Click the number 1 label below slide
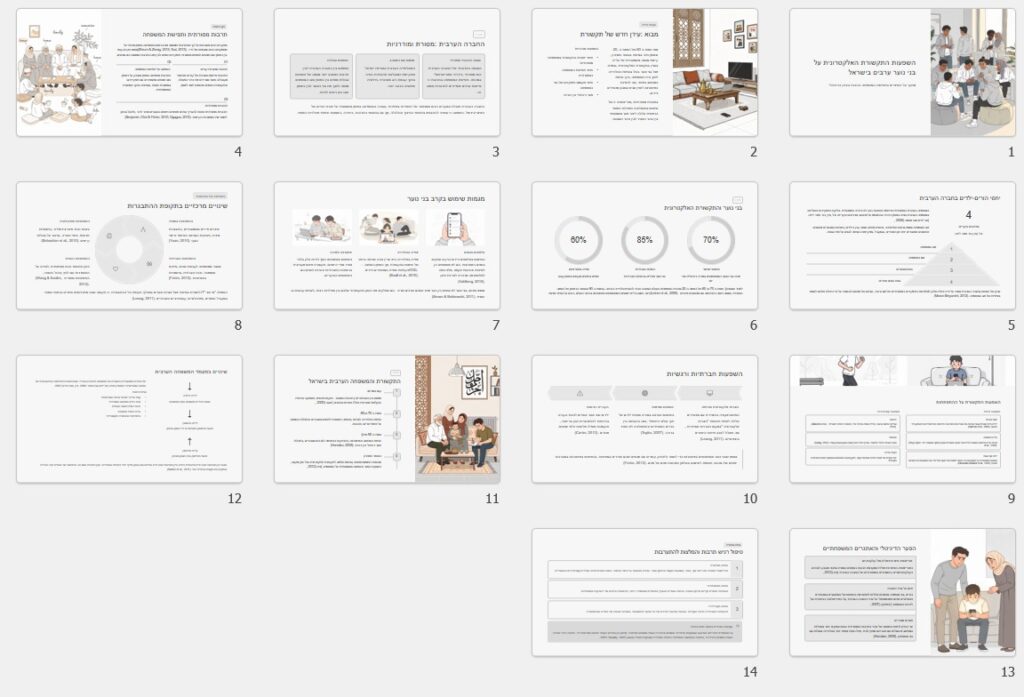This screenshot has width=1024, height=697. [x=1011, y=152]
